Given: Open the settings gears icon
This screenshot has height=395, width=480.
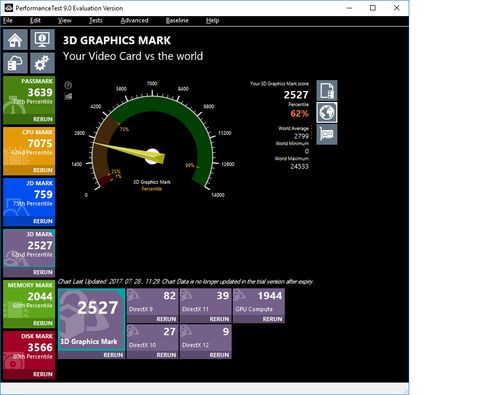Looking at the screenshot, I should 42,63.
